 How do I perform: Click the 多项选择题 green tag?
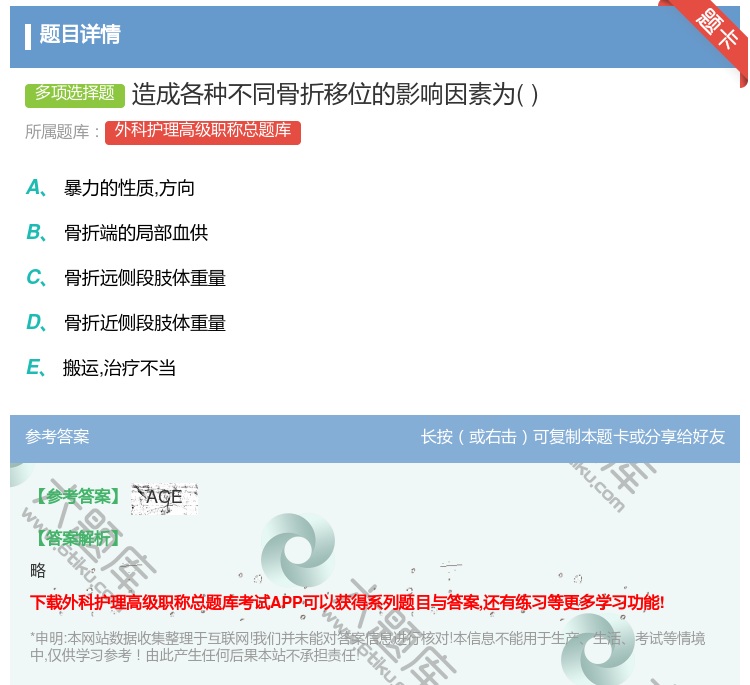[x=75, y=94]
